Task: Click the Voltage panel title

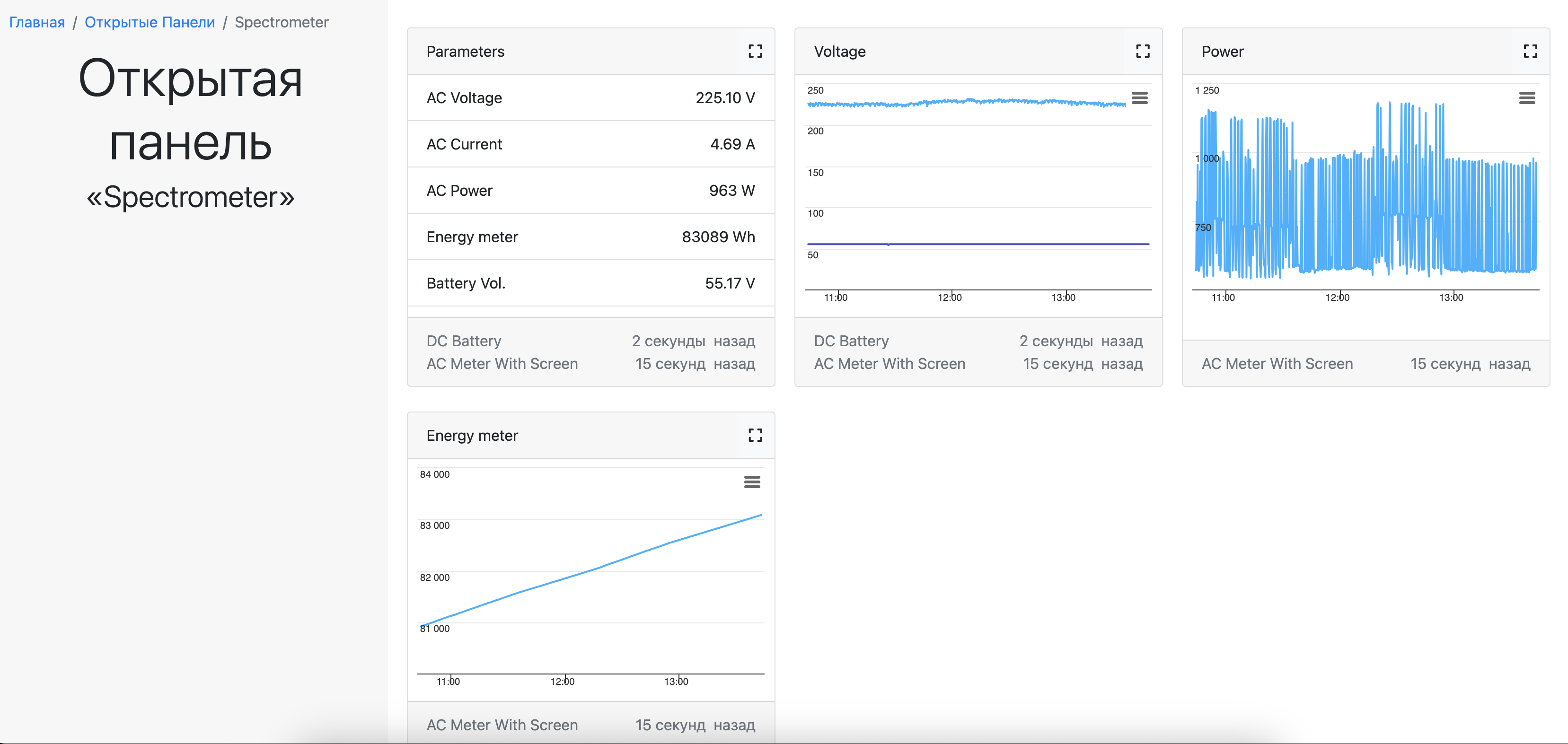Action: click(839, 51)
